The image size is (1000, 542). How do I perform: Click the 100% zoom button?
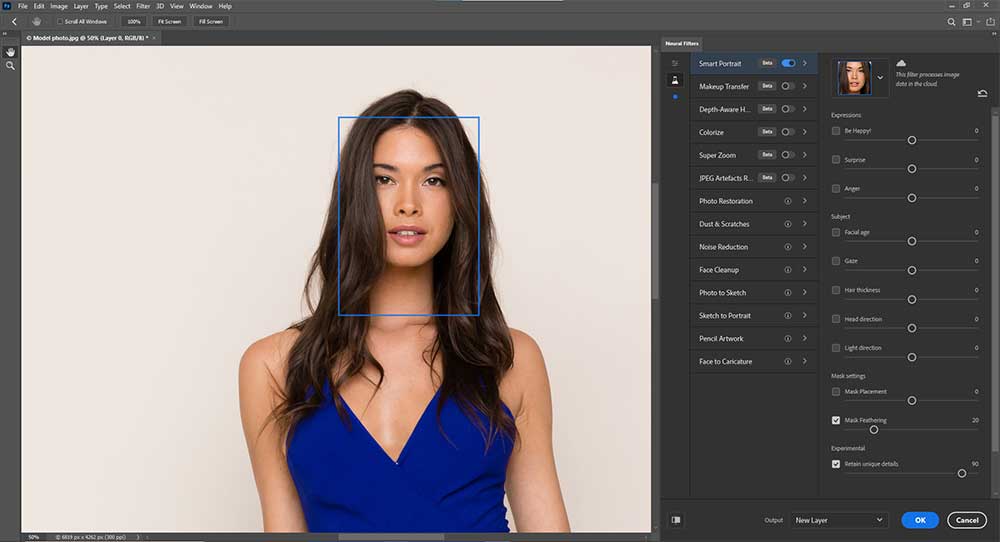[133, 22]
